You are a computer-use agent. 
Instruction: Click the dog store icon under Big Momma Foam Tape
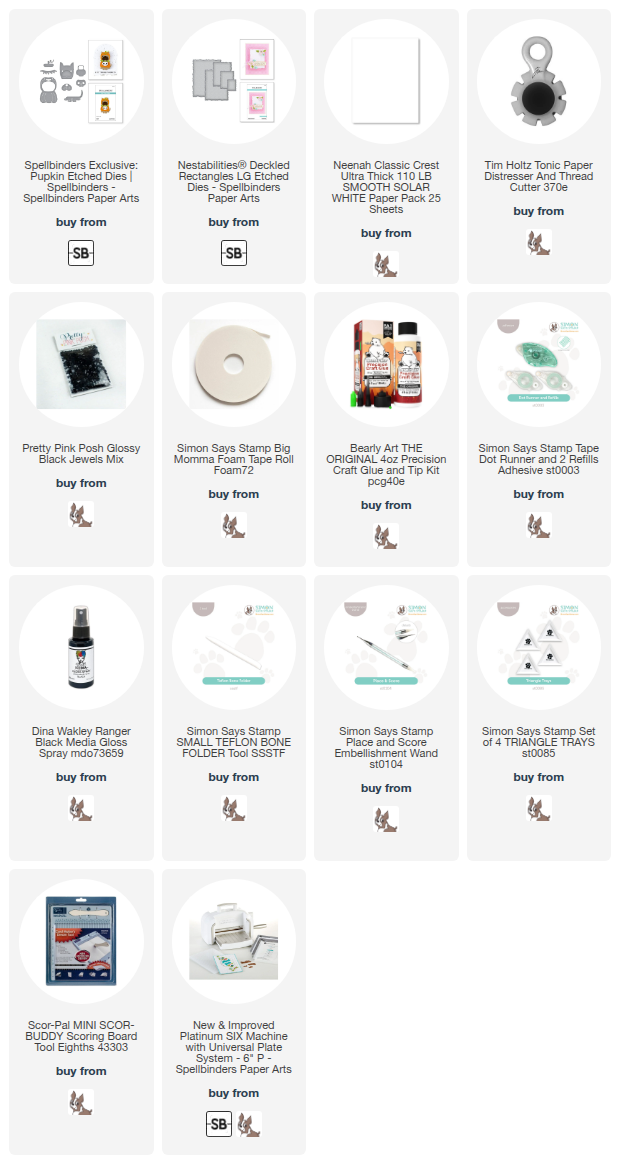[234, 525]
